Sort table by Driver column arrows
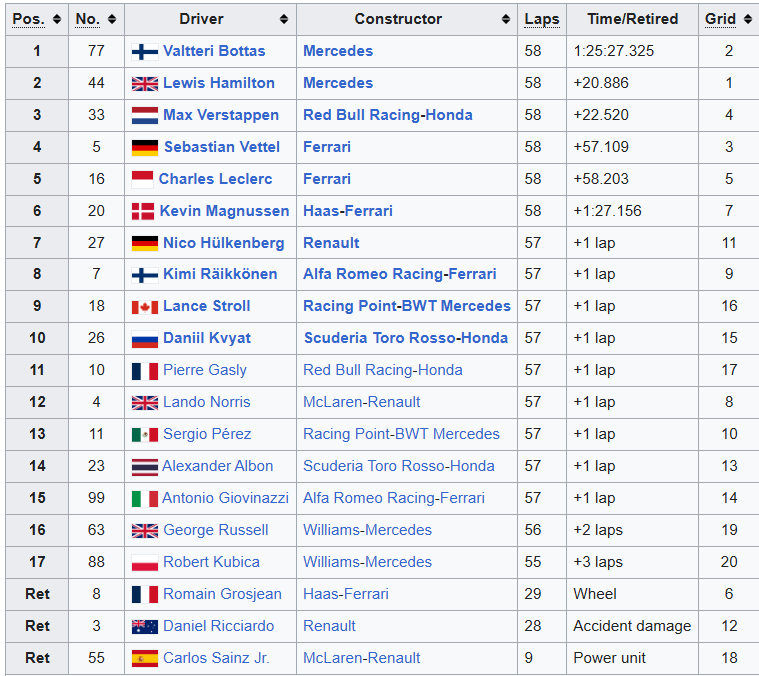The image size is (759, 676). pos(284,19)
